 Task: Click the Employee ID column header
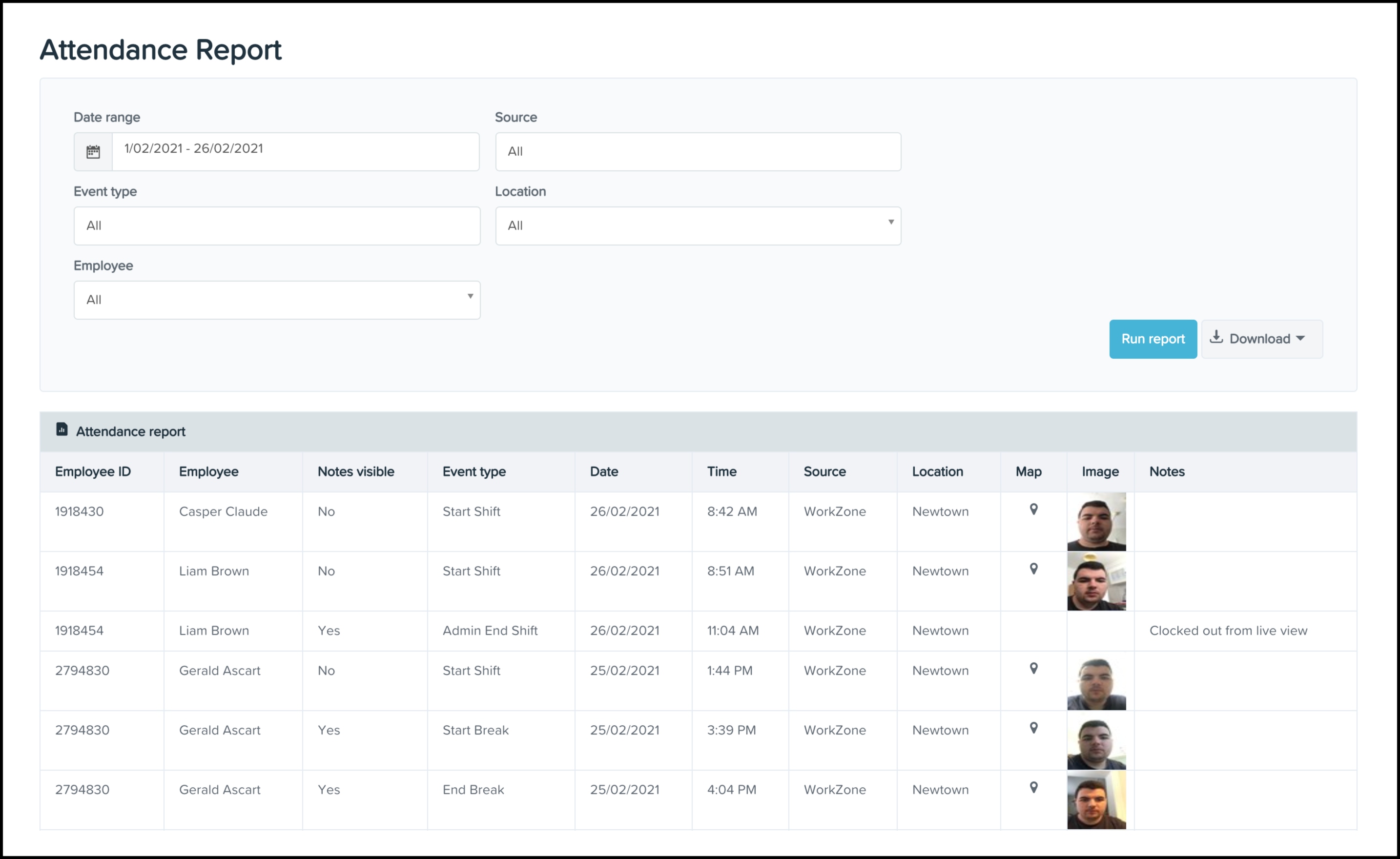93,471
